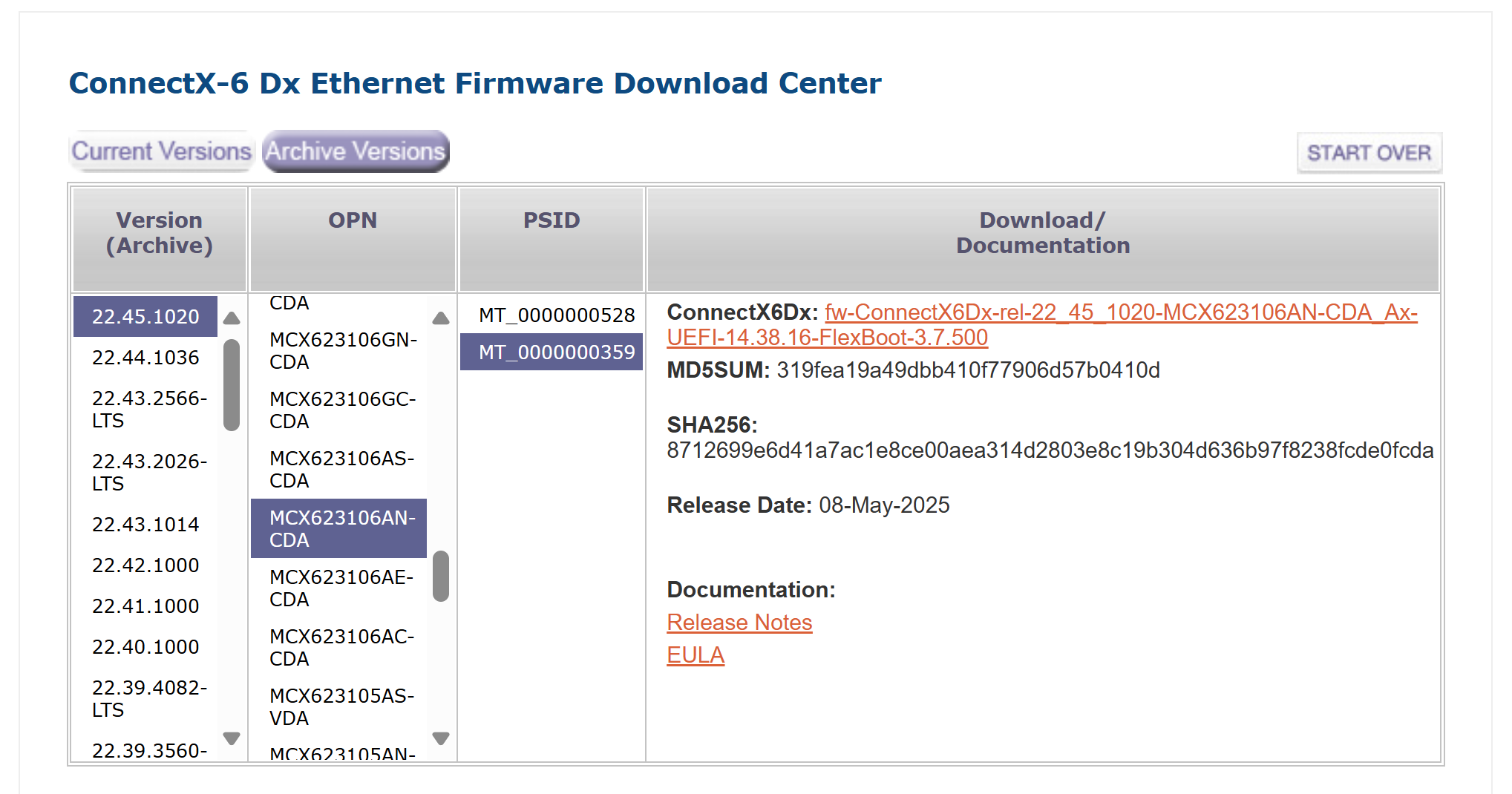This screenshot has width=1512, height=794.
Task: Open the Release Notes link
Action: 739,623
